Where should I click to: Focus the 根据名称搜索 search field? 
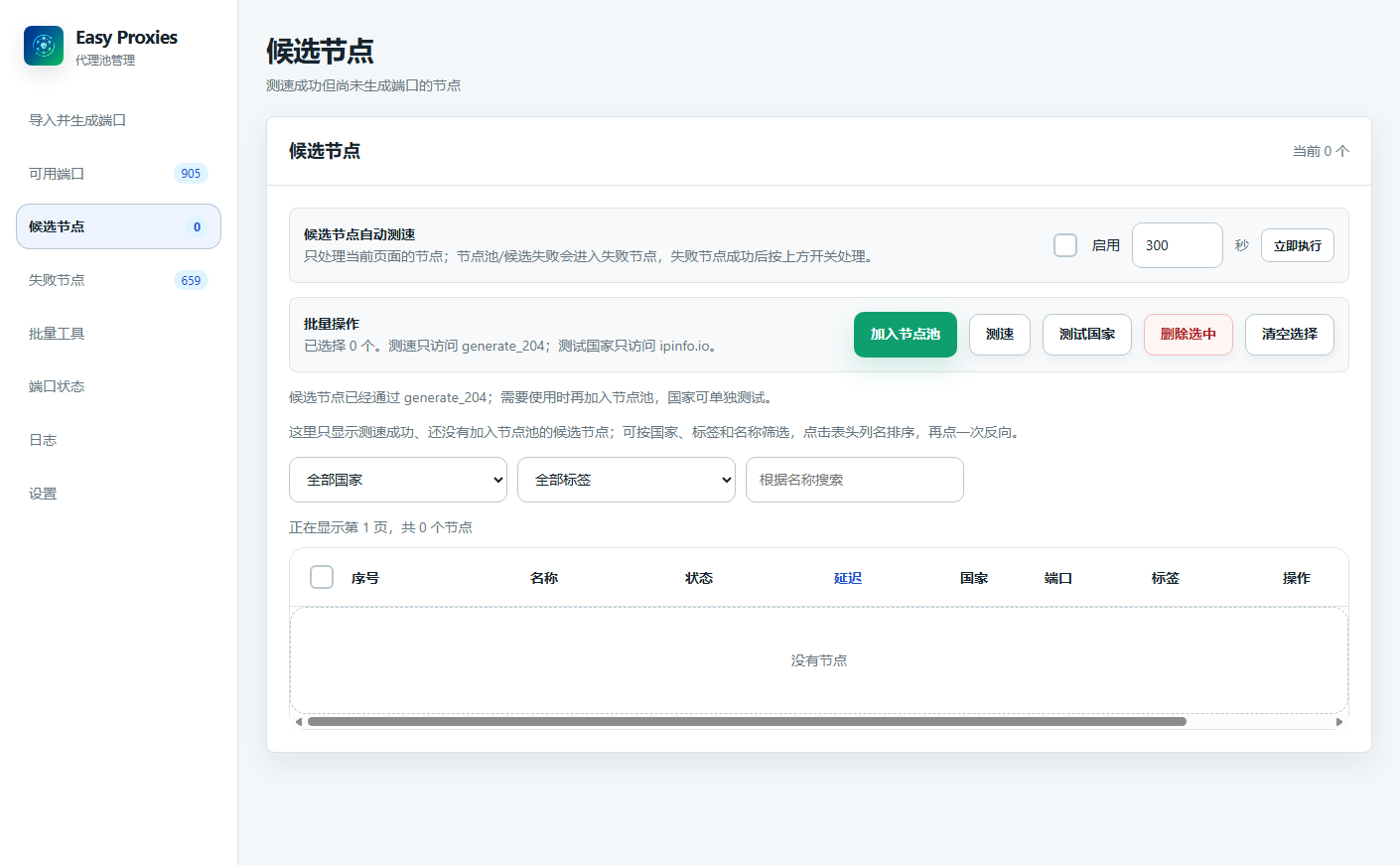click(855, 480)
